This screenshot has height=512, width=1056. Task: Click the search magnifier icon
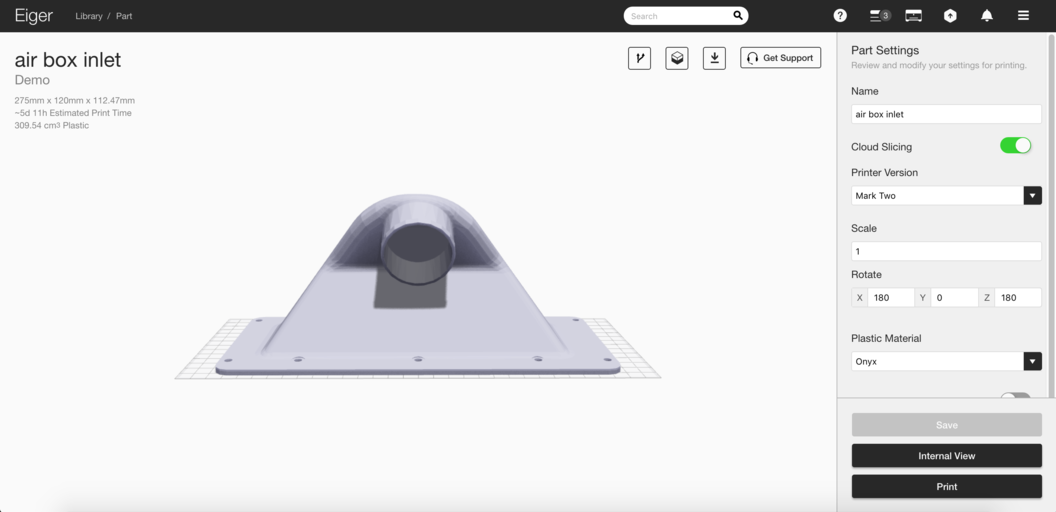click(738, 16)
